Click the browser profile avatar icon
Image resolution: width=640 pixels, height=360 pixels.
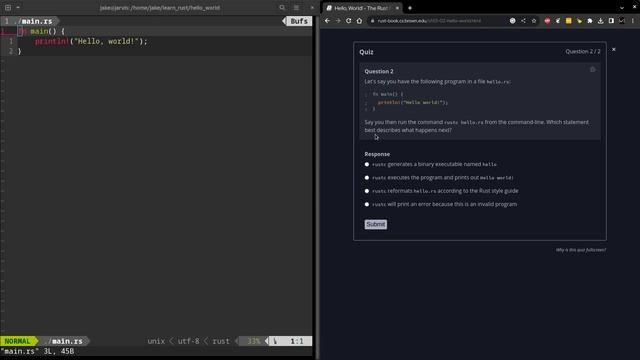tap(622, 20)
